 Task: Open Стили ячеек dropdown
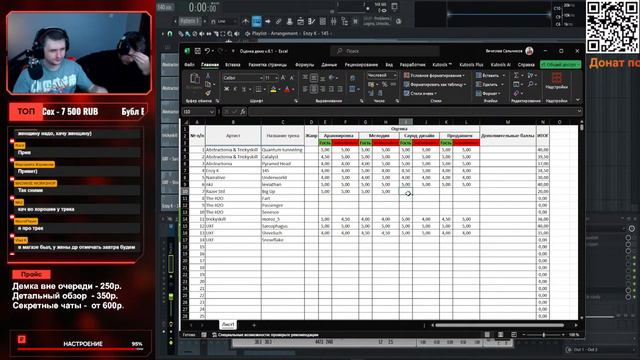click(420, 93)
